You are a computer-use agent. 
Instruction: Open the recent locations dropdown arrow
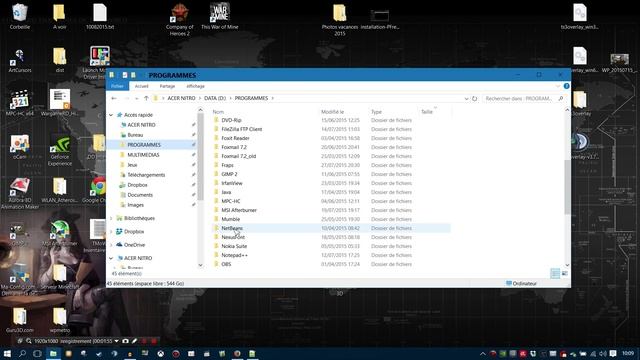[137, 98]
